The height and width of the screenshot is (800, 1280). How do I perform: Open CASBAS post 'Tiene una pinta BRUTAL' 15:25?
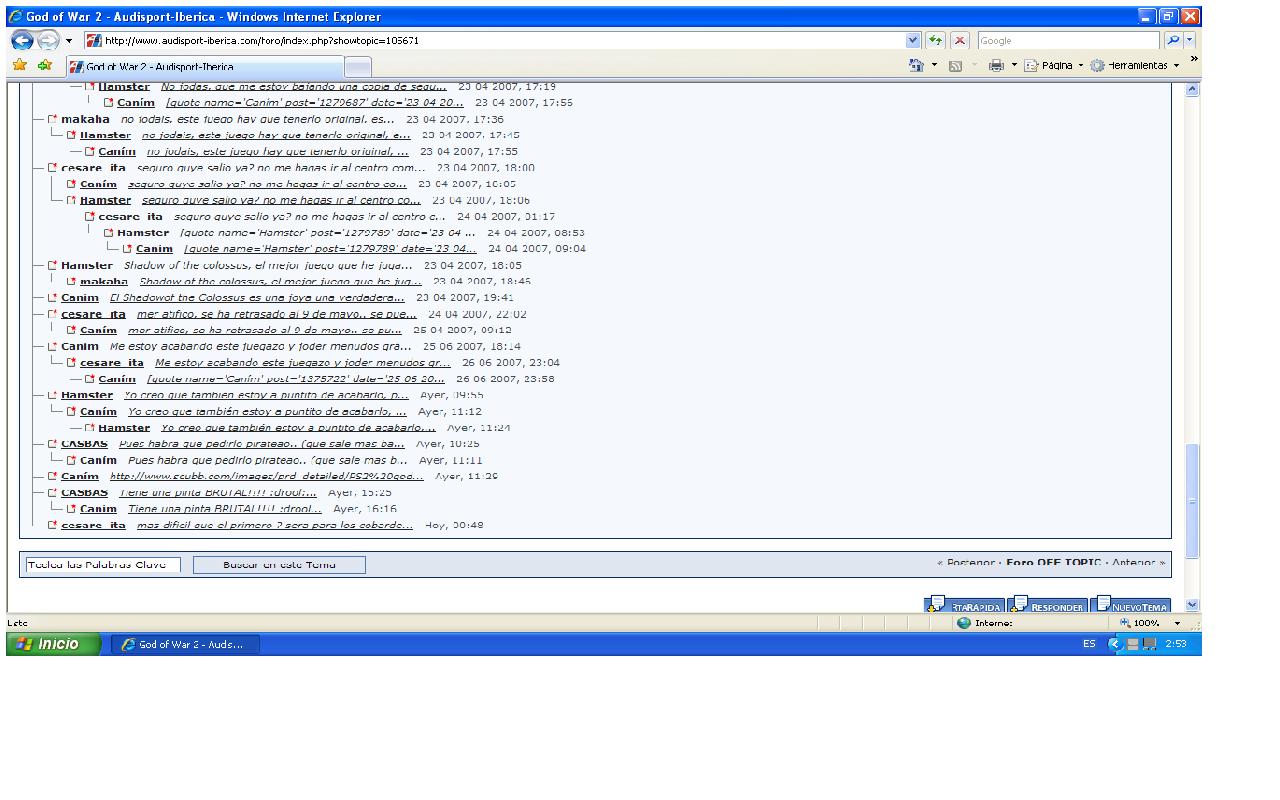pyautogui.click(x=218, y=492)
